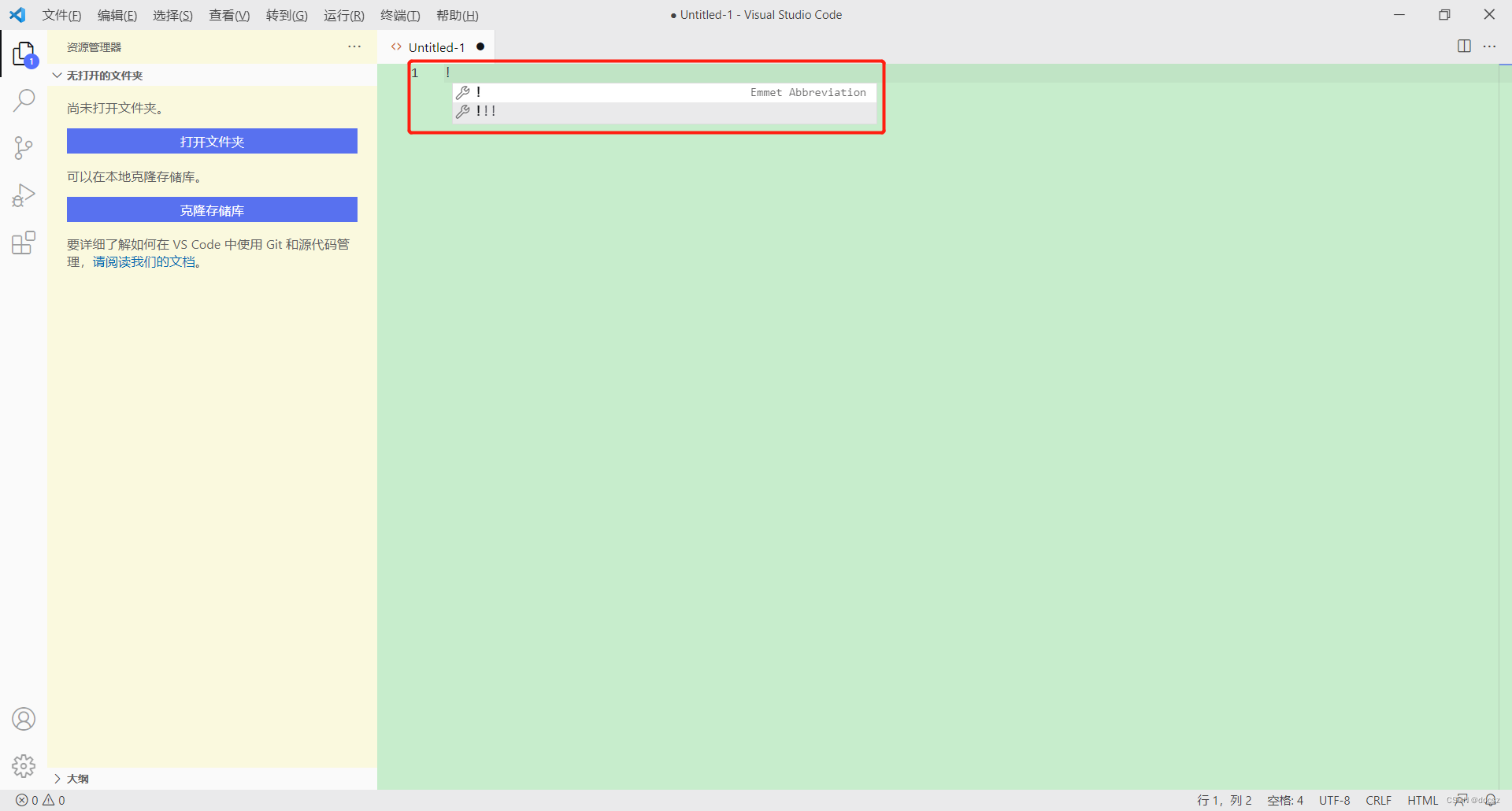Click the HTML file icon on Untitled-1 tab

pos(396,46)
